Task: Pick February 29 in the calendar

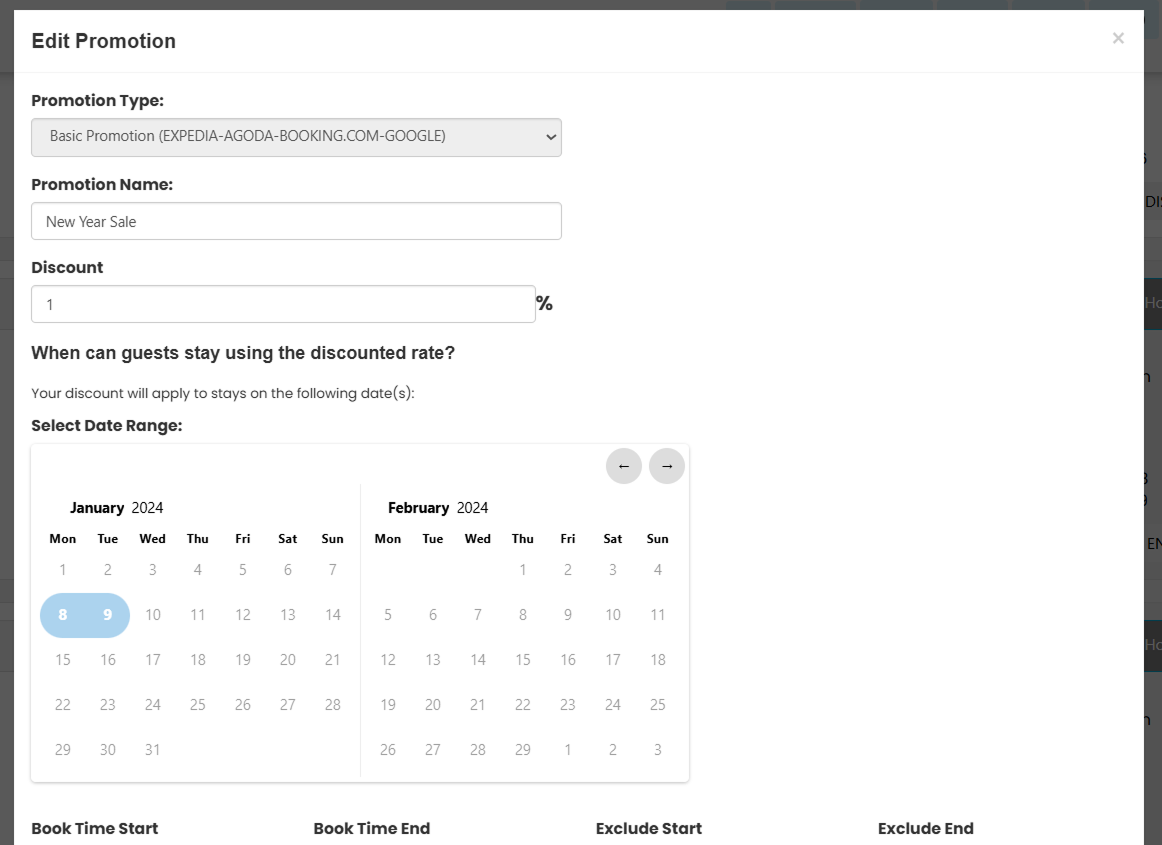Action: pyautogui.click(x=522, y=749)
